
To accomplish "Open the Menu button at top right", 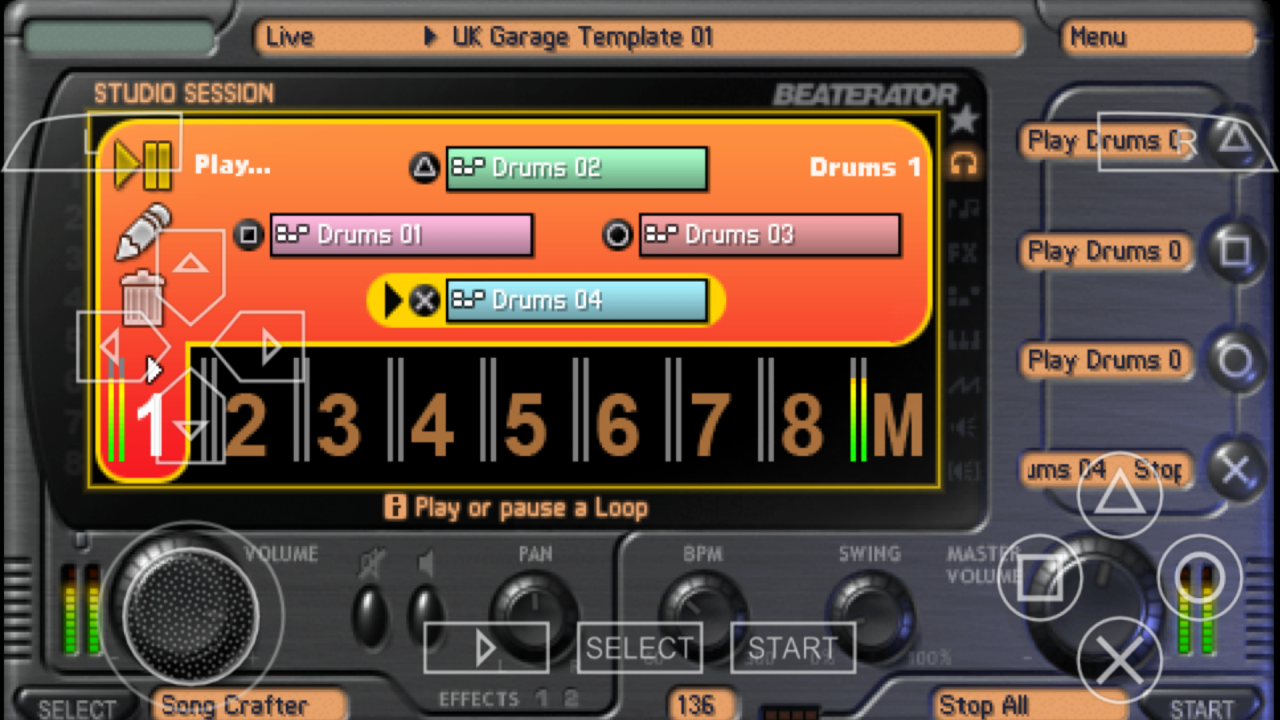I will click(x=1157, y=38).
